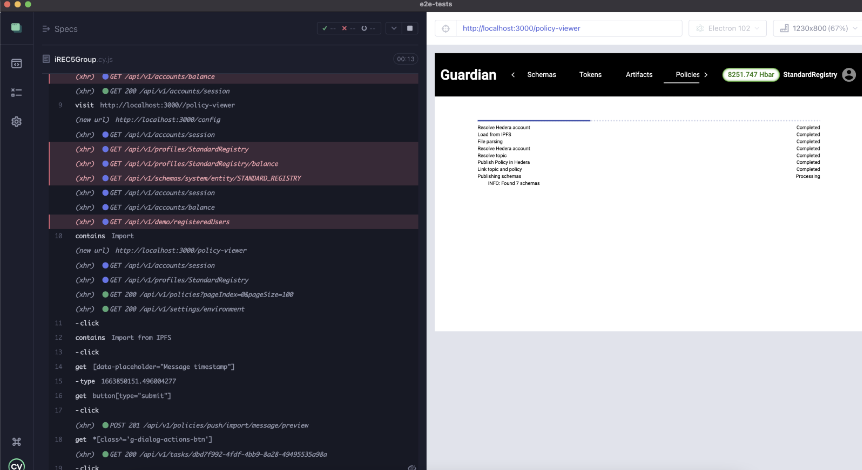Expand the Specs list panel
Image resolution: width=862 pixels, height=470 pixels.
click(x=60, y=28)
